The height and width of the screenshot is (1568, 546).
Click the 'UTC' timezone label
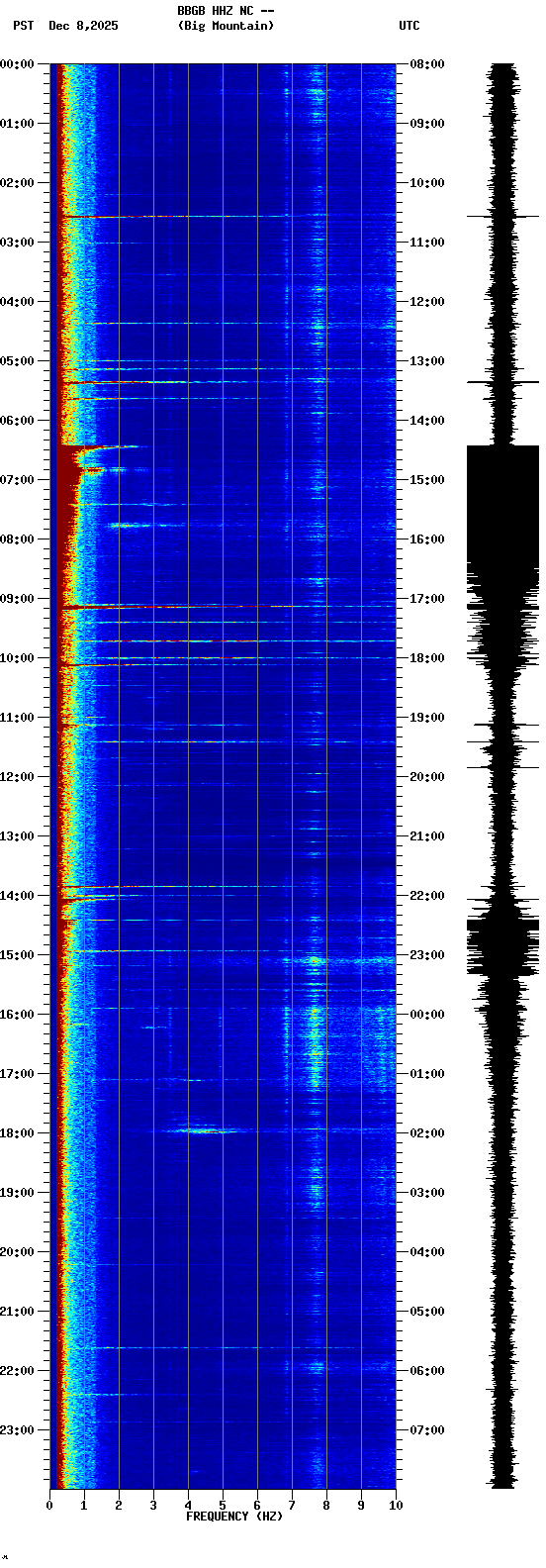tap(409, 26)
